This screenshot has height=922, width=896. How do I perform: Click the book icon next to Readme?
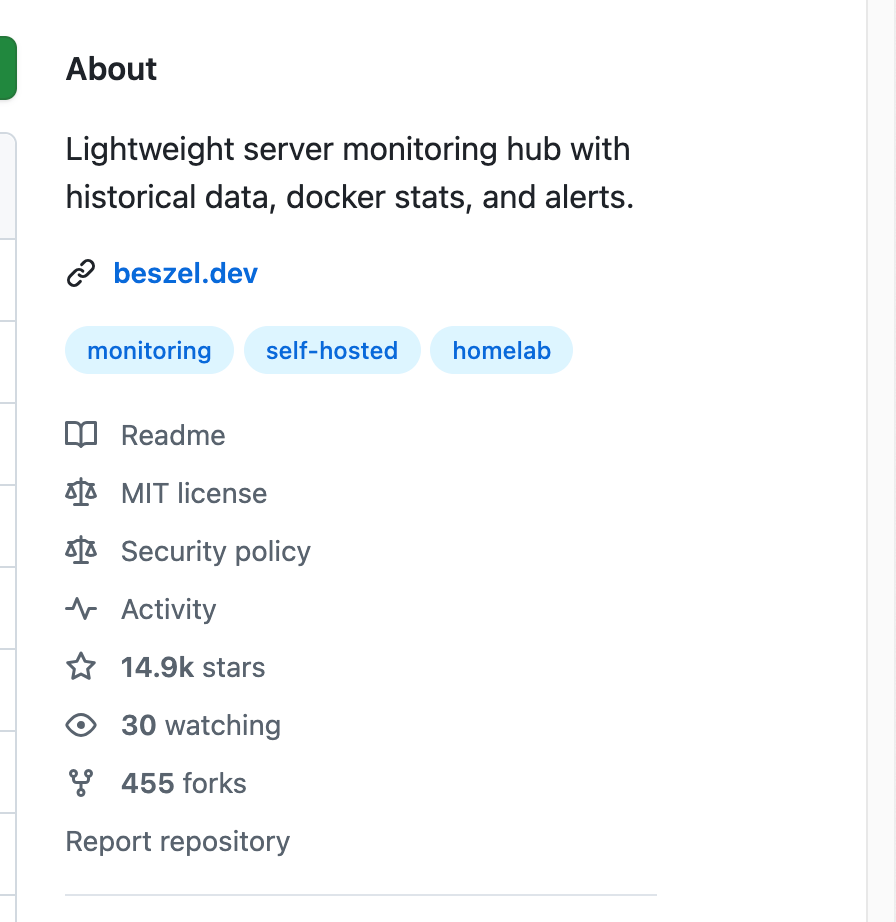click(80, 435)
